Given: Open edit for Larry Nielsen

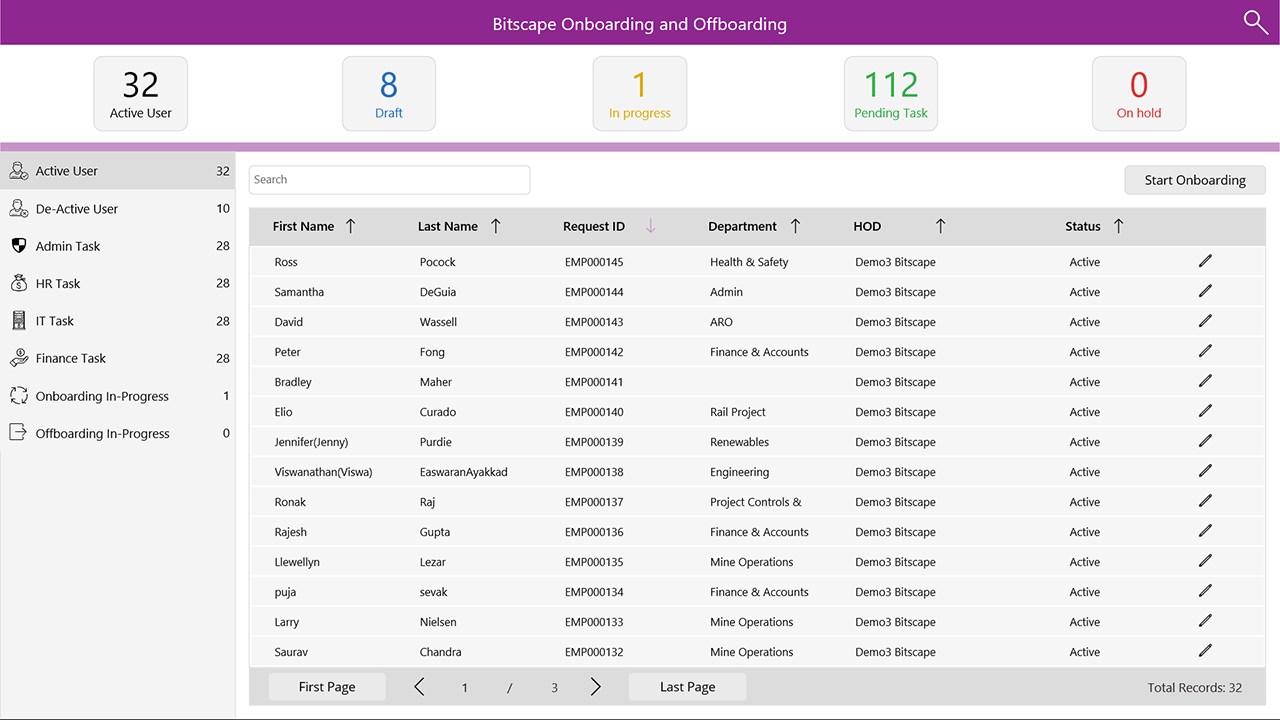Looking at the screenshot, I should (1205, 621).
